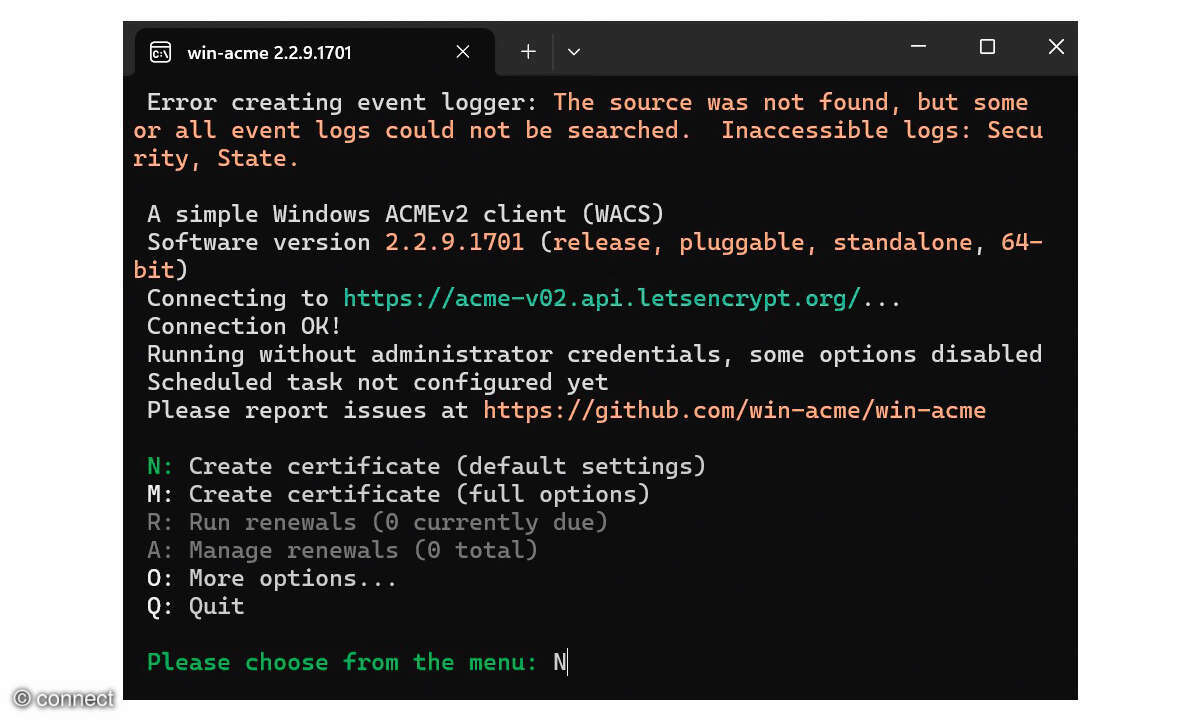Close the terminal window

click(1056, 47)
